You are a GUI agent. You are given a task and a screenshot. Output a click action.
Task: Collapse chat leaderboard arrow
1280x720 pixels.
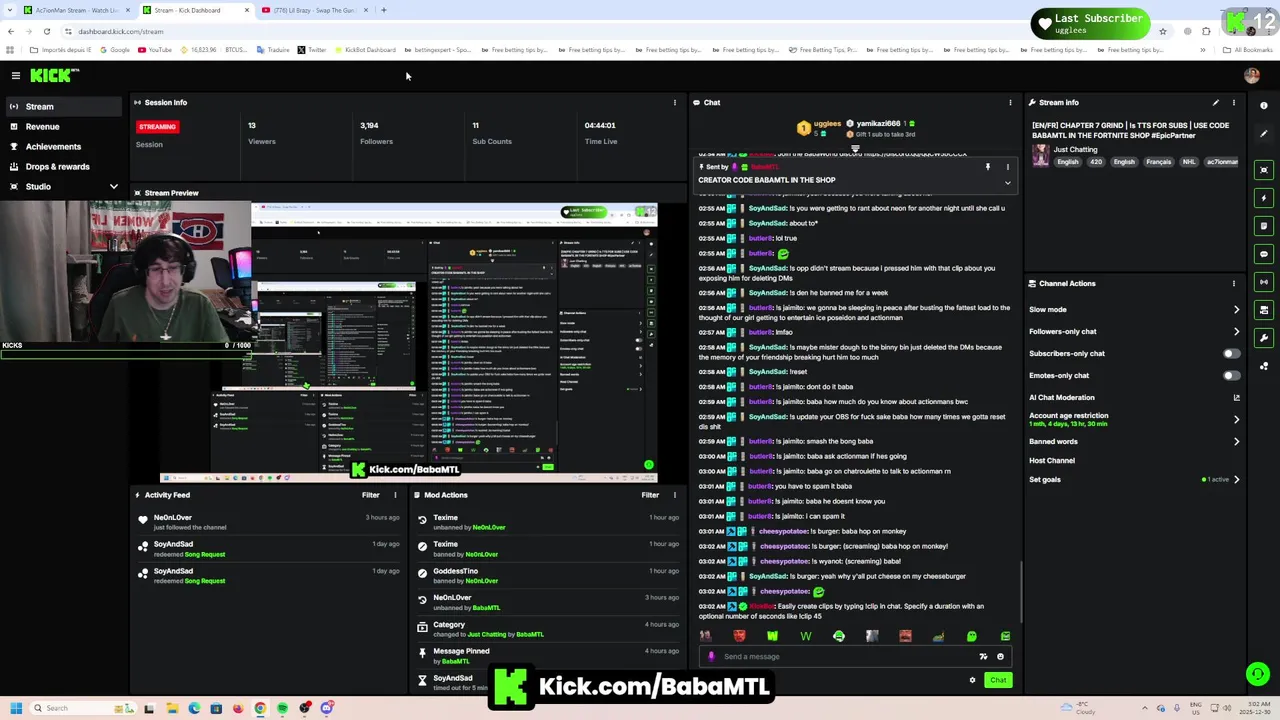point(855,148)
